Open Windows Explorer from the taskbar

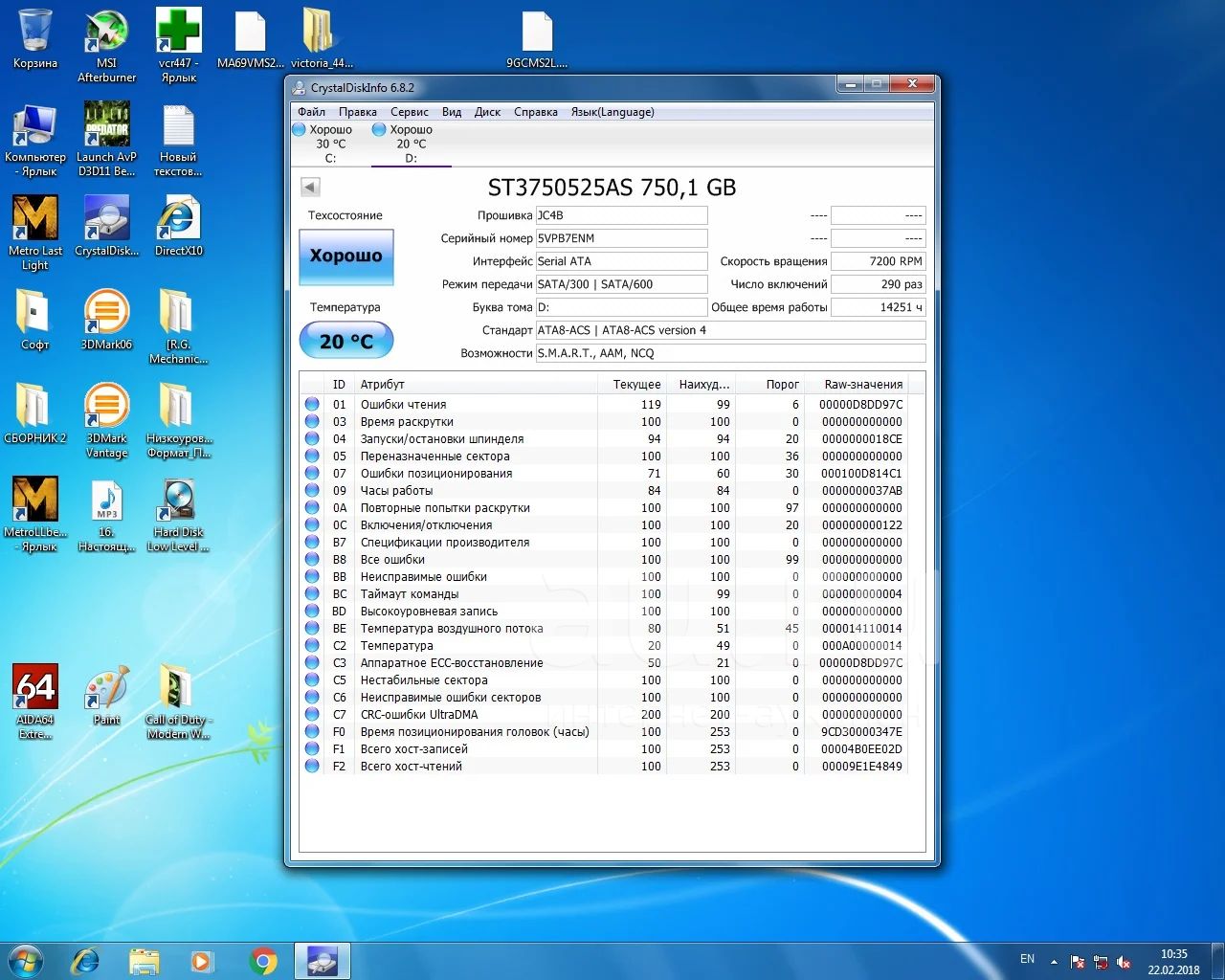145,961
